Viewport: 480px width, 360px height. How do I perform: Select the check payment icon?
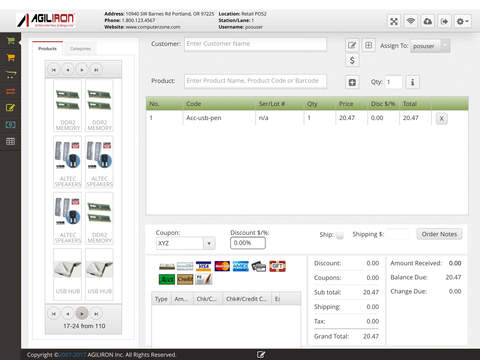[185, 266]
